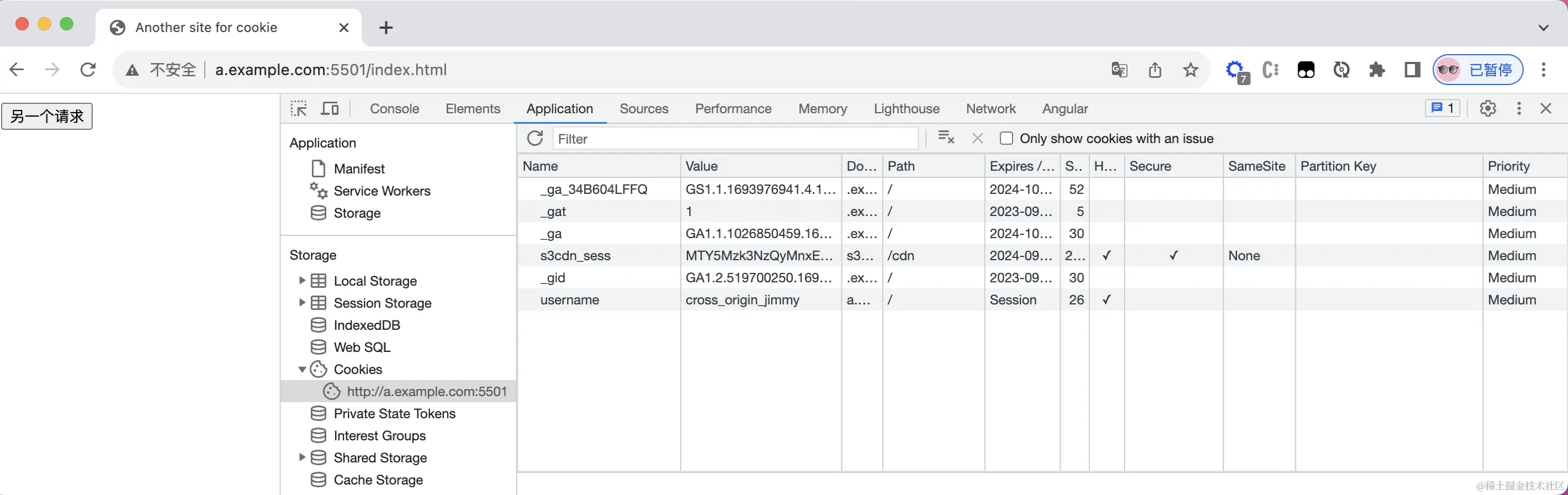This screenshot has height=495, width=1568.
Task: Enable Only show cookies with an issue
Action: click(1007, 138)
